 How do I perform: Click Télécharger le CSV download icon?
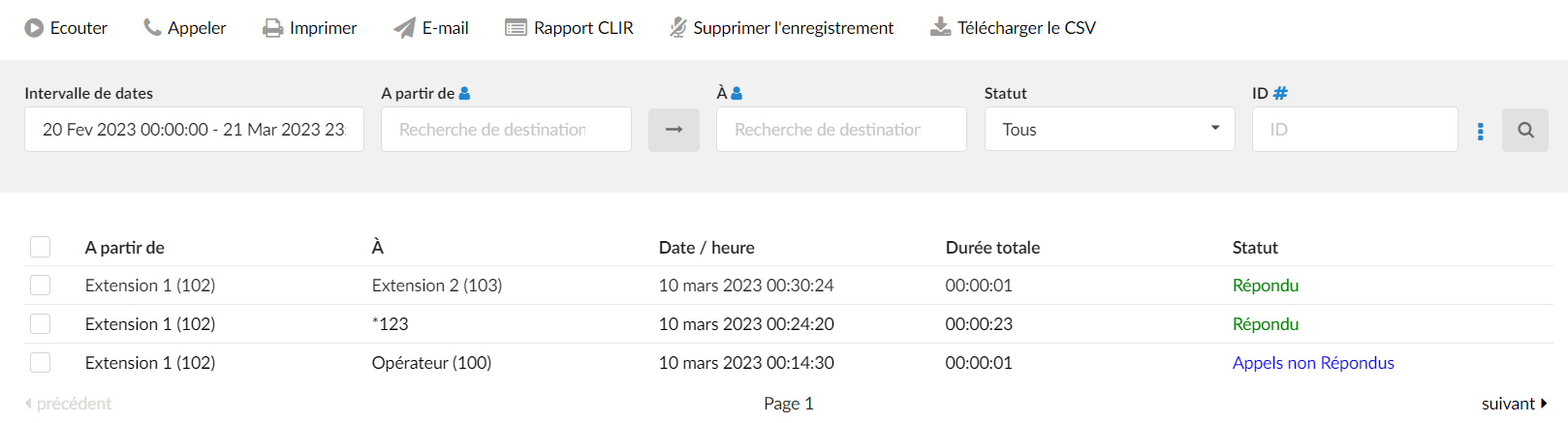pos(940,28)
